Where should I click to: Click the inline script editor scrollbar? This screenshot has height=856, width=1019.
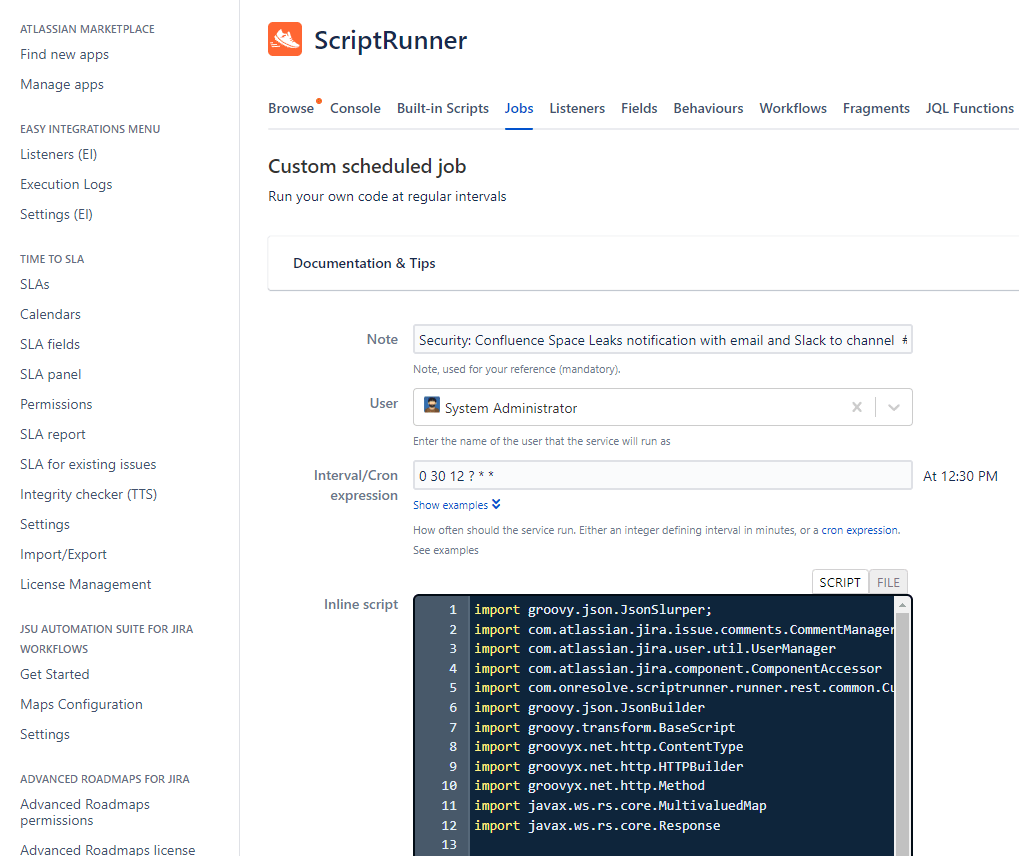coord(902,720)
